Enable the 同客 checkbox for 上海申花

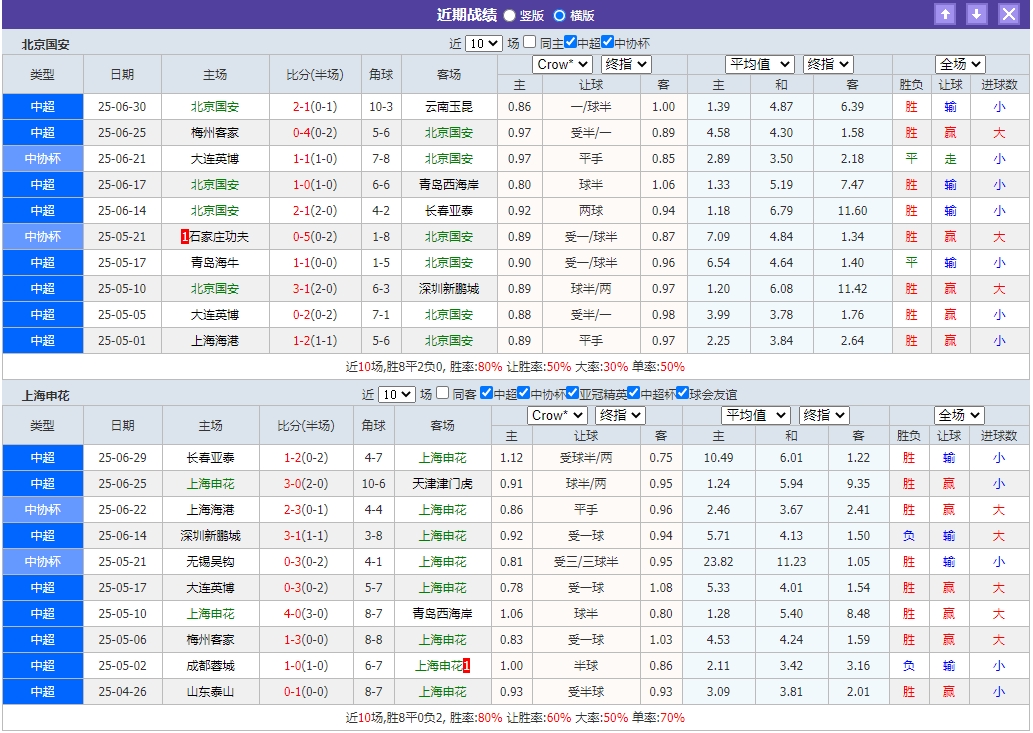(x=440, y=395)
